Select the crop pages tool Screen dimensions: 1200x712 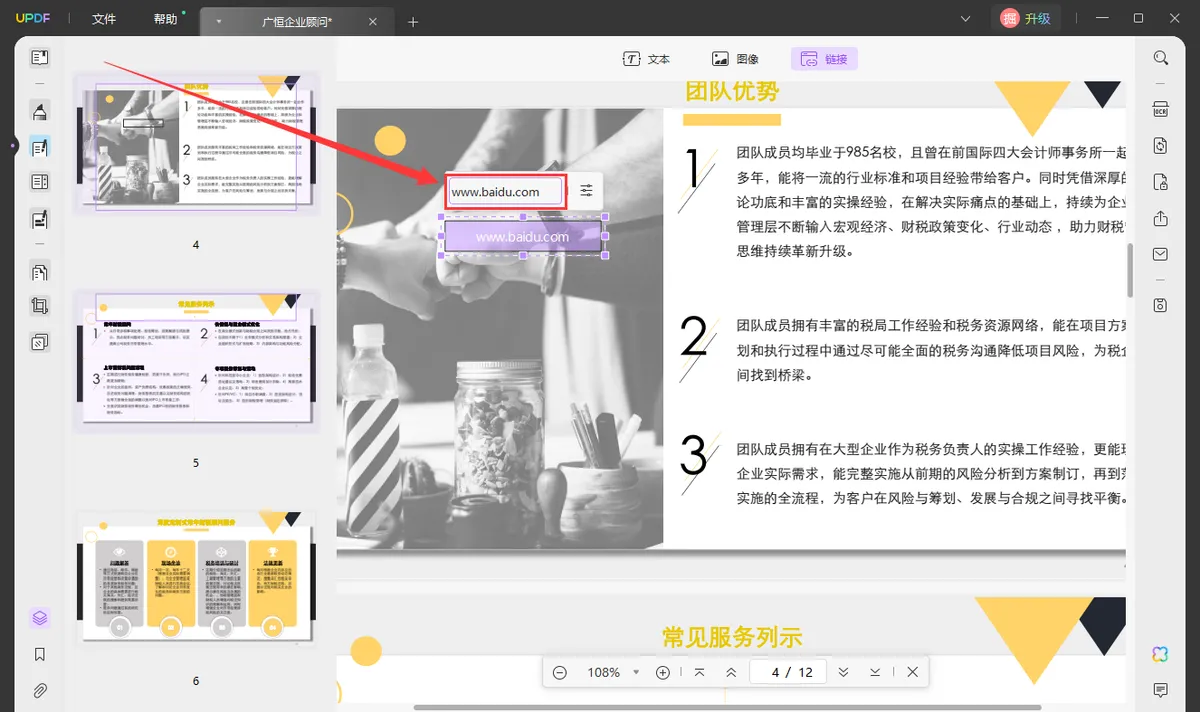point(39,306)
